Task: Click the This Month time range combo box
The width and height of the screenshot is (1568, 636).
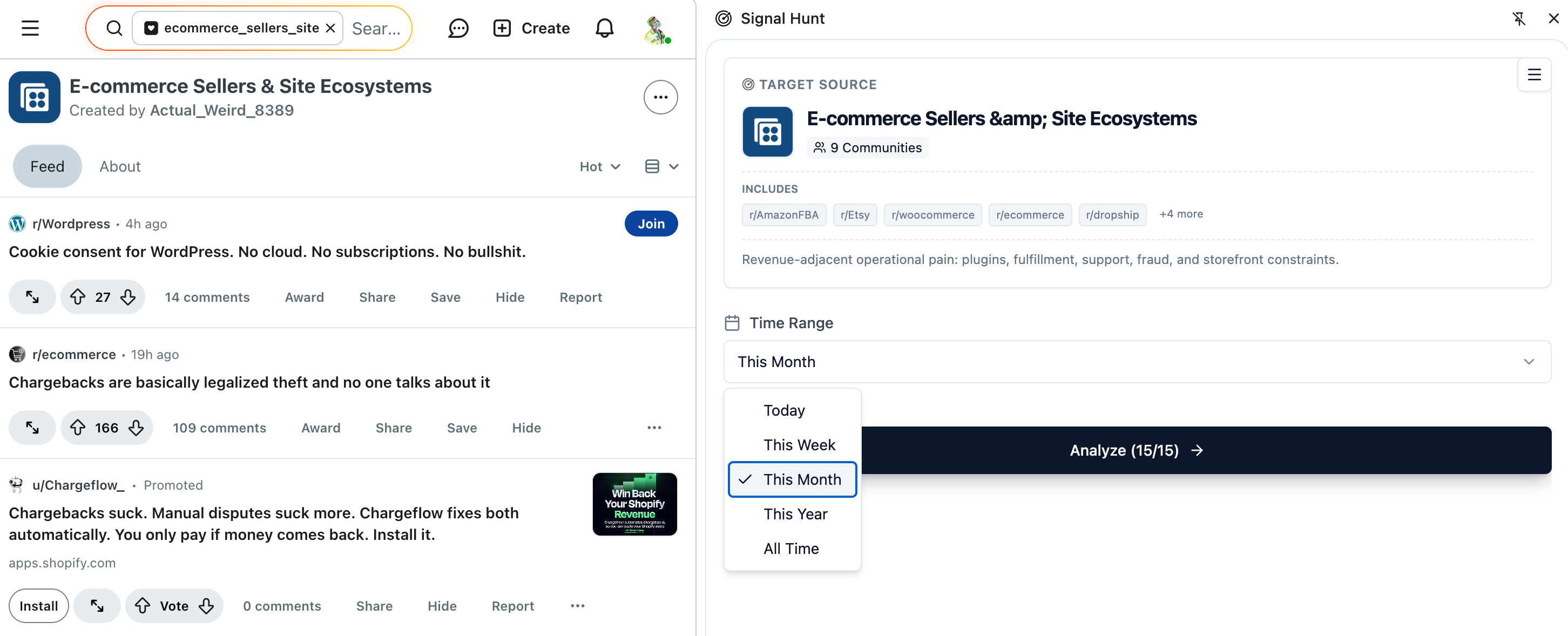Action: tap(1136, 362)
